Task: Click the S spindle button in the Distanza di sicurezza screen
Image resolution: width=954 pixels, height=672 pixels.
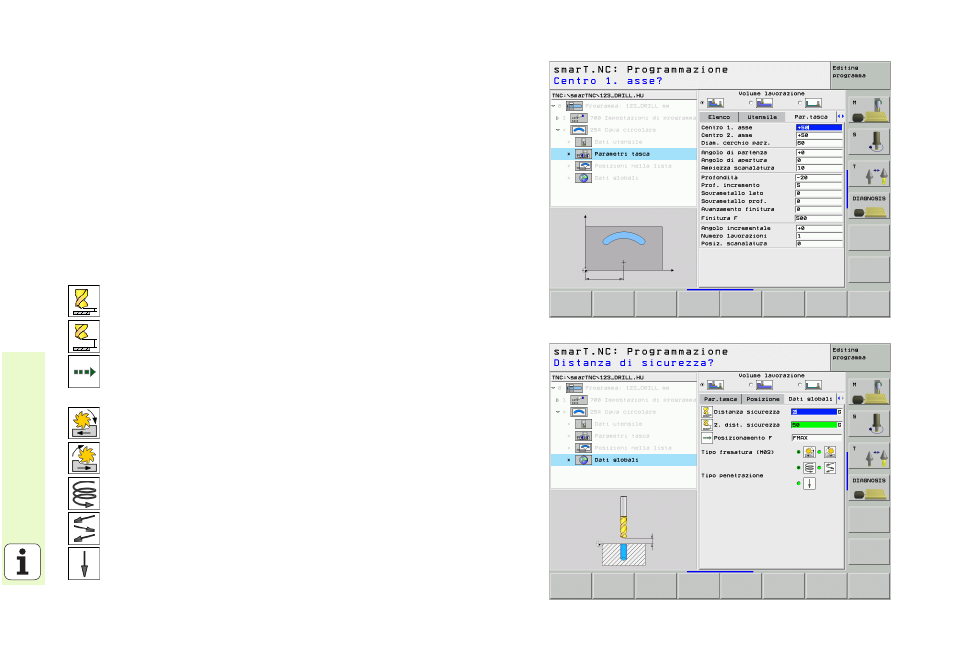Action: tap(869, 424)
